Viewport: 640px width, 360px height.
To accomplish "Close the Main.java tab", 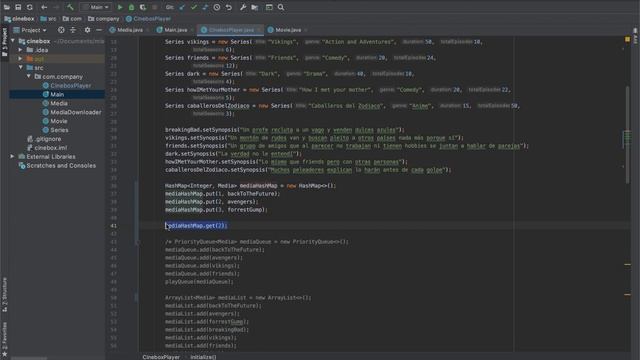I will pos(191,30).
